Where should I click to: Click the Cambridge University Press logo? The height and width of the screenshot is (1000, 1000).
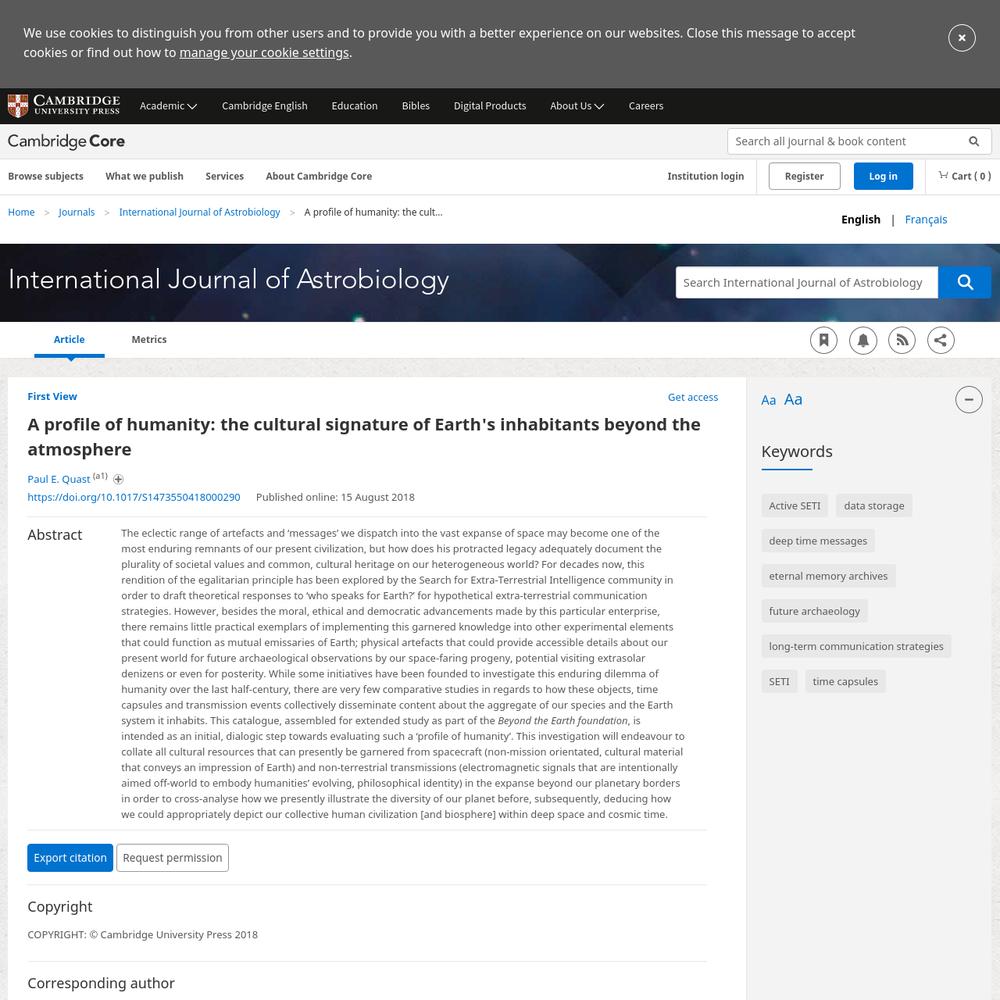coord(63,105)
